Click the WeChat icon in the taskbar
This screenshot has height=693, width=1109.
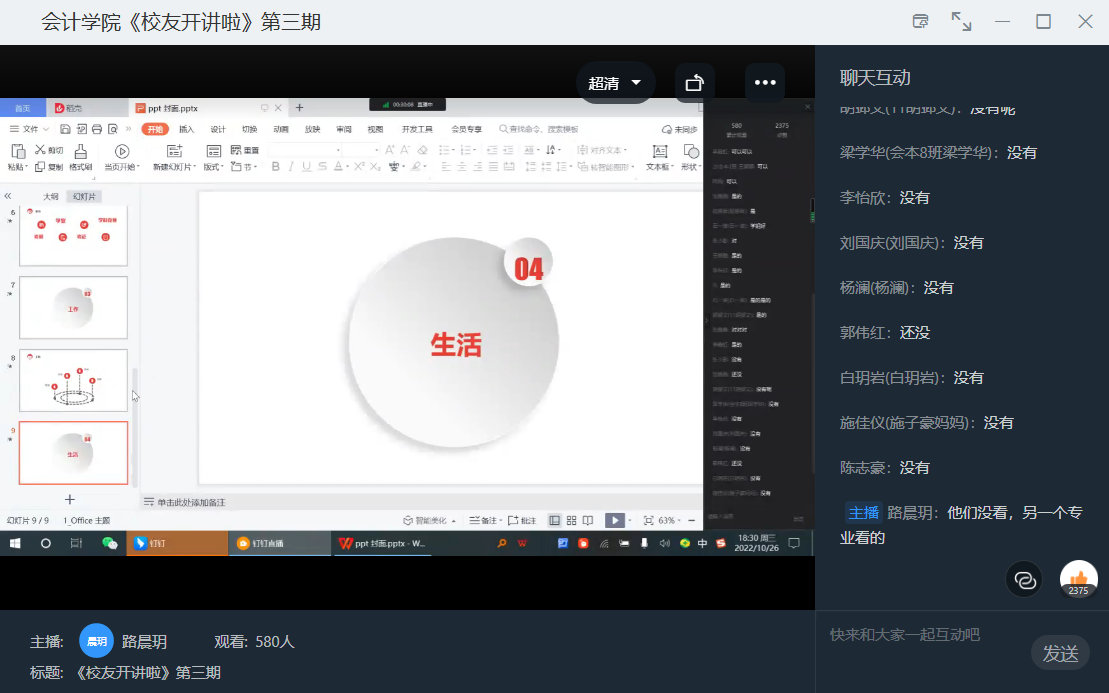click(x=109, y=543)
